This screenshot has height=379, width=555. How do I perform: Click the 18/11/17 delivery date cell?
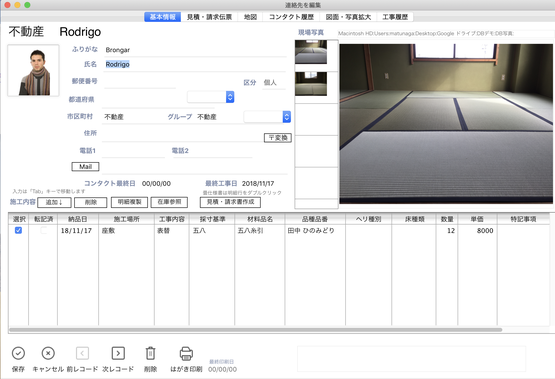[x=78, y=231]
